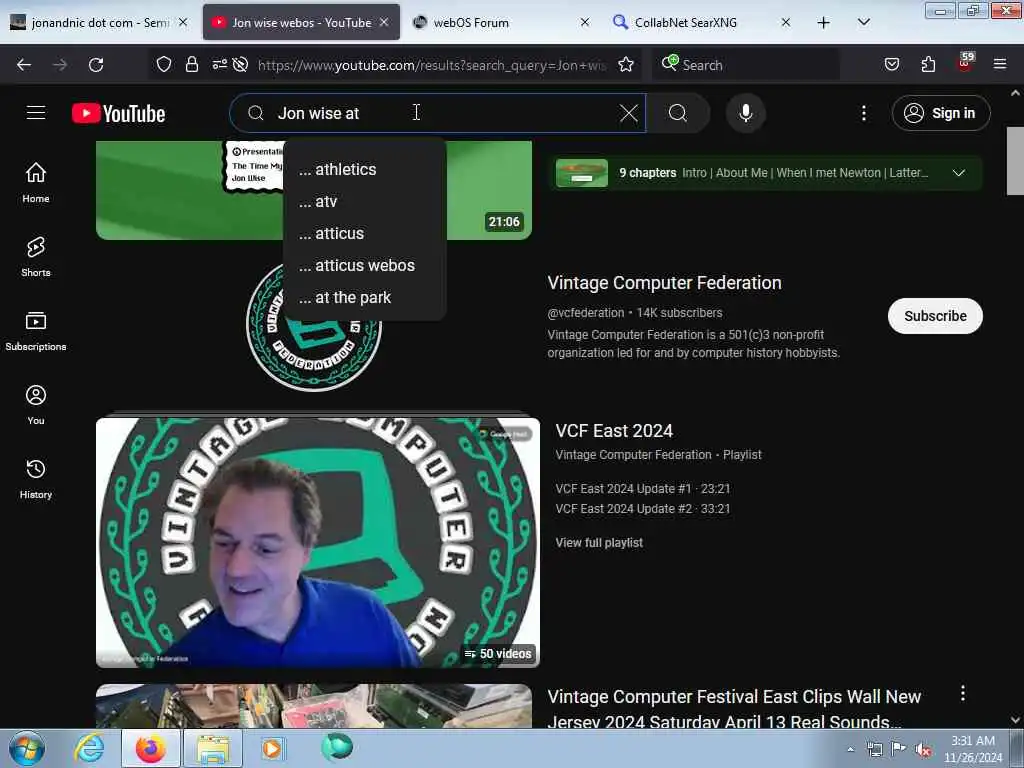Image resolution: width=1024 pixels, height=768 pixels.
Task: Click the extension badge showing 59
Action: [x=965, y=62]
